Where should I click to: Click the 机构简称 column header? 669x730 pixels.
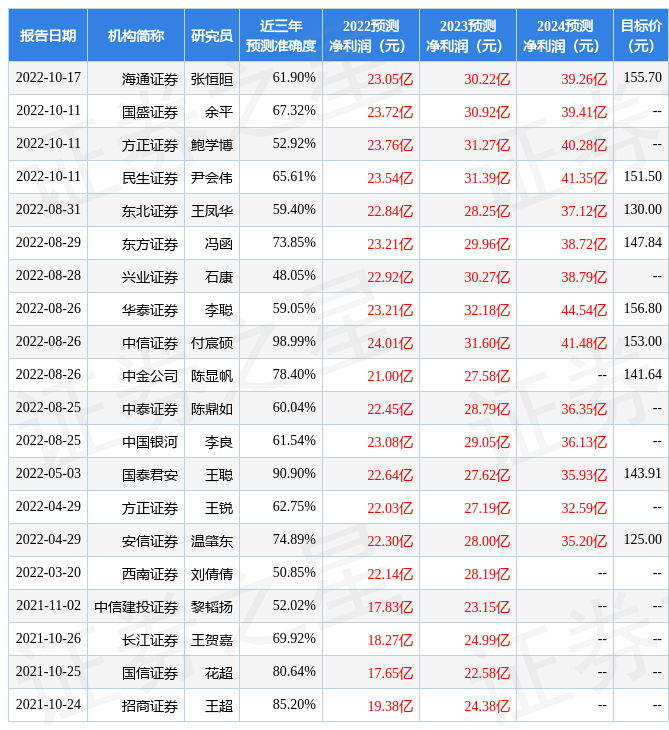coord(136,35)
